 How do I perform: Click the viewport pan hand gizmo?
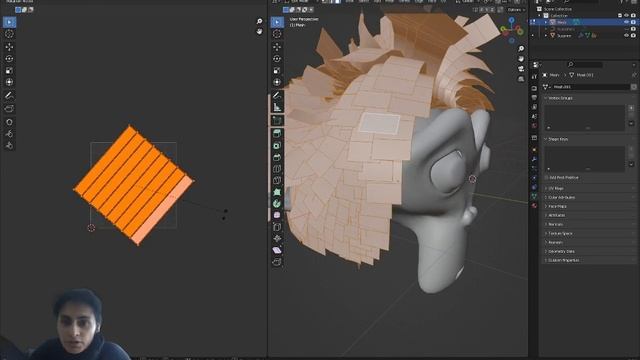click(x=521, y=59)
